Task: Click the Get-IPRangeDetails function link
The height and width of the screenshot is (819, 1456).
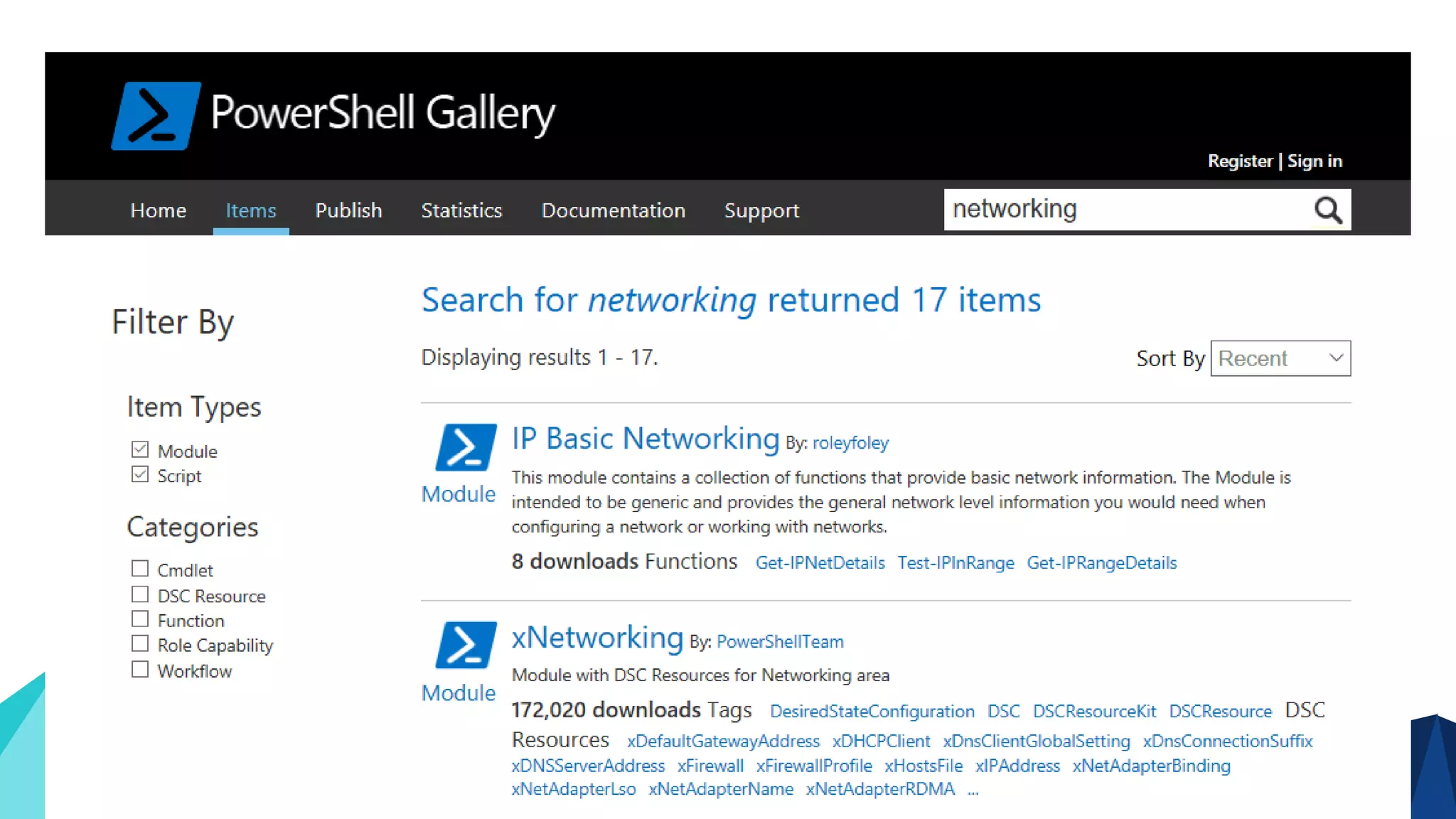Action: (x=1102, y=563)
